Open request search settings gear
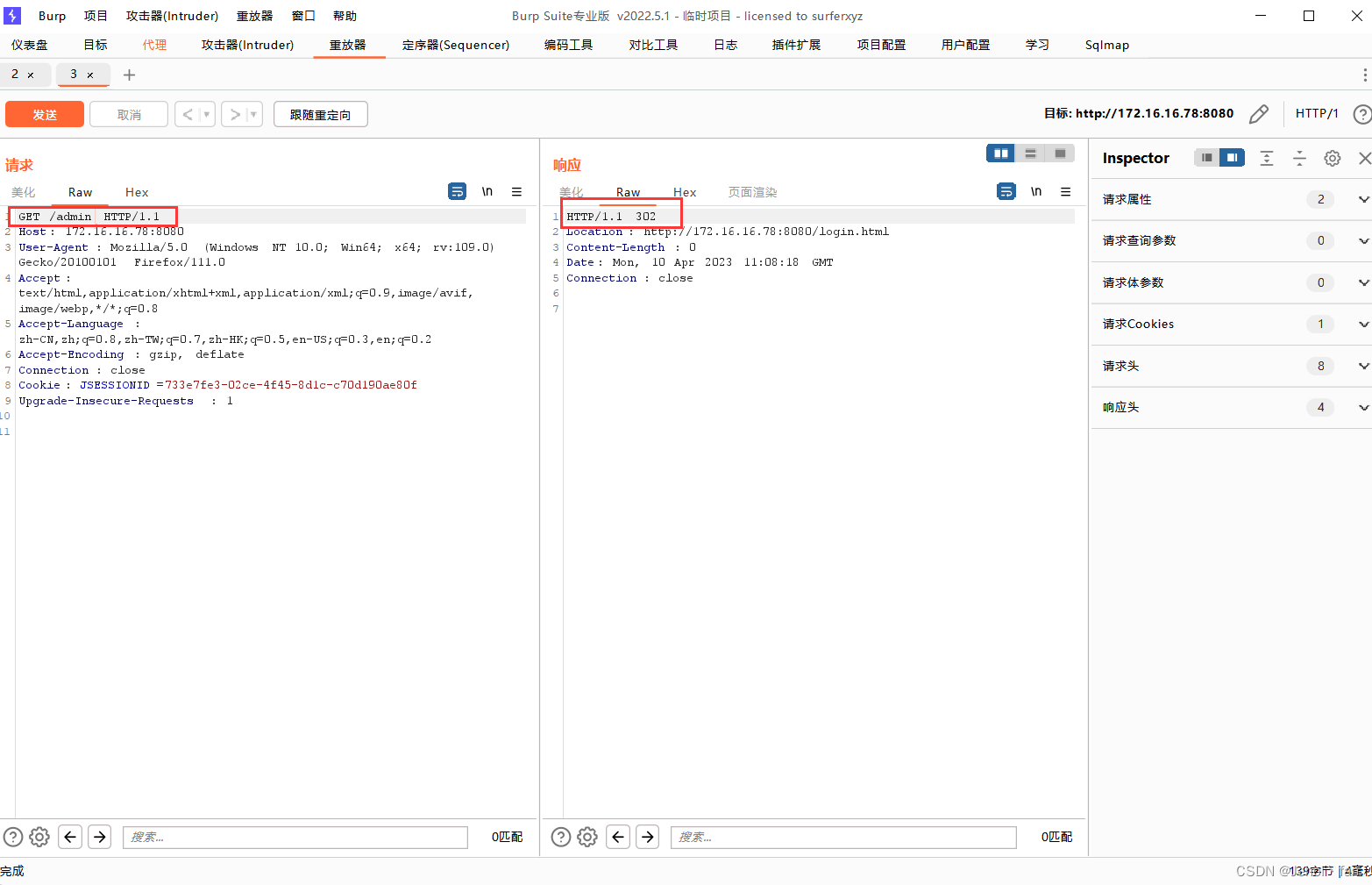This screenshot has width=1372, height=885. (x=39, y=837)
